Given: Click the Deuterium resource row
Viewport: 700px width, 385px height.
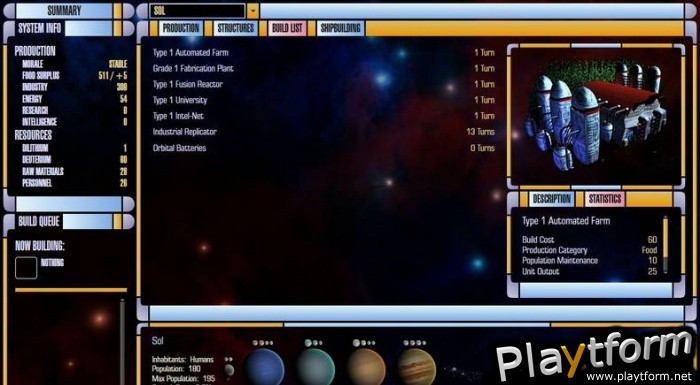Looking at the screenshot, I should coord(75,160).
